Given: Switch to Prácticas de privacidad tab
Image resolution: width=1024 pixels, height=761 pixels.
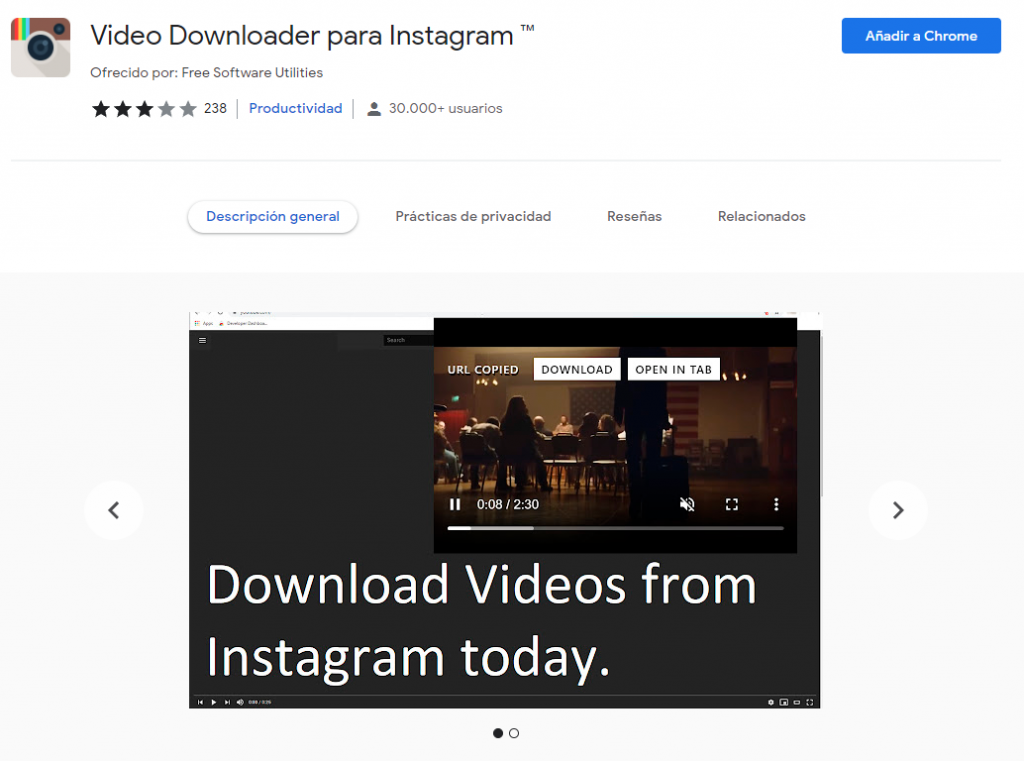Looking at the screenshot, I should tap(473, 216).
